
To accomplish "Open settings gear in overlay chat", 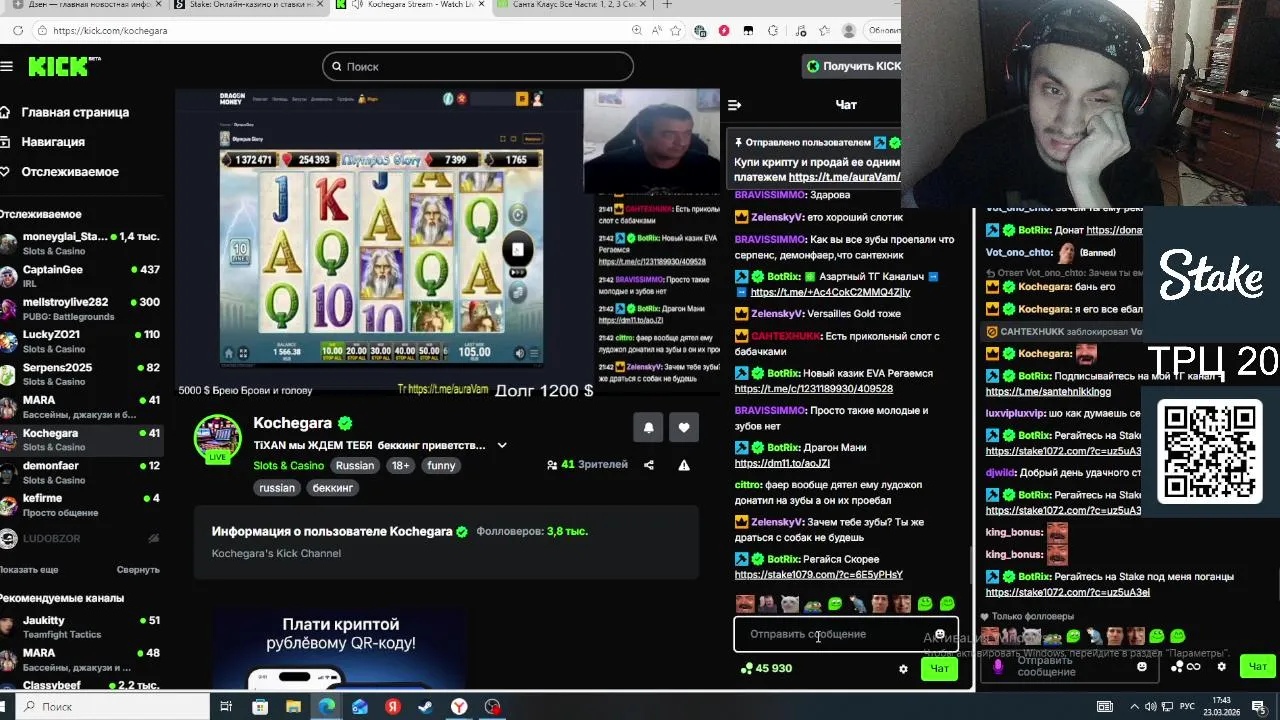I will coord(1221,667).
